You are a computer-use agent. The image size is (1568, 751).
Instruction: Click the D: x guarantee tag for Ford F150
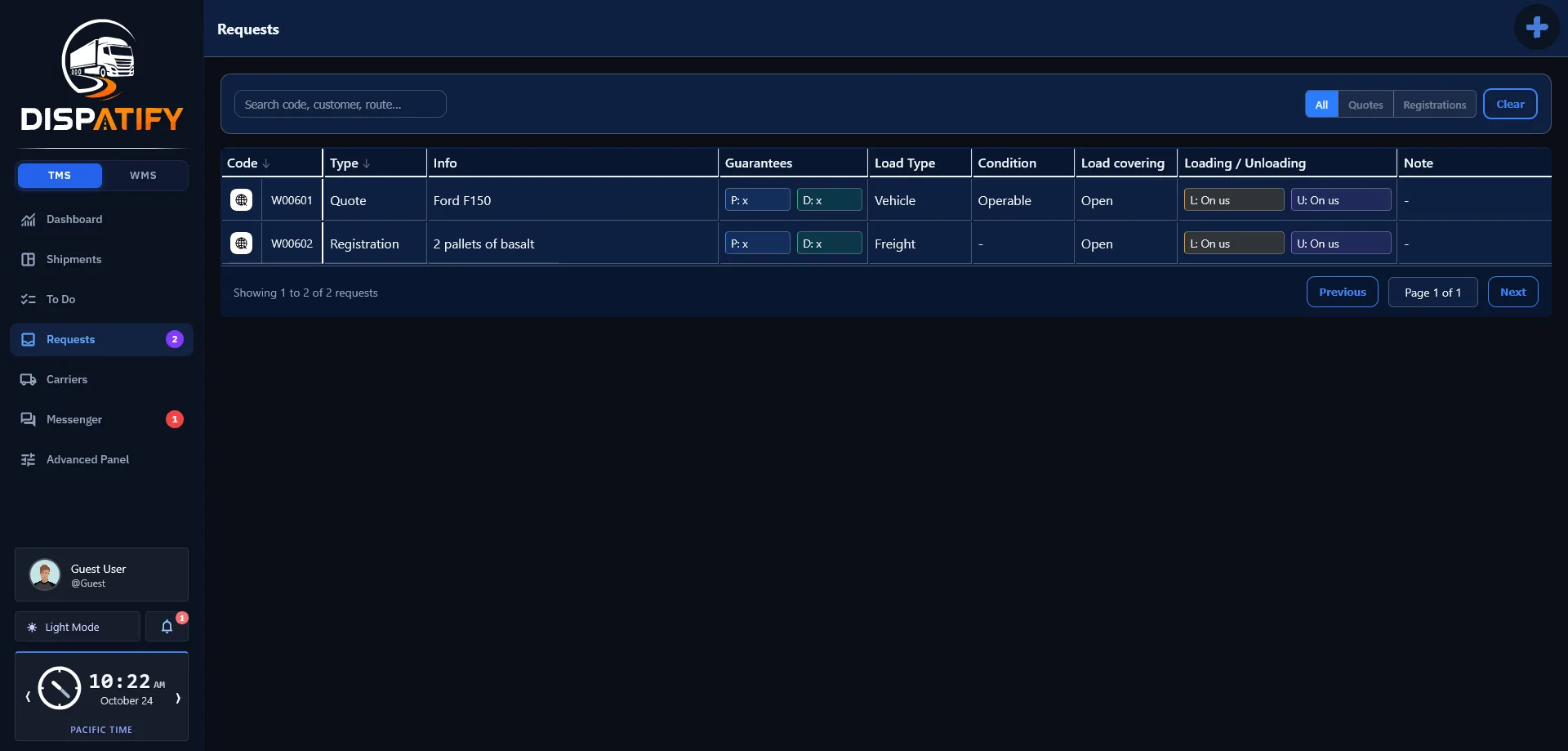click(829, 200)
